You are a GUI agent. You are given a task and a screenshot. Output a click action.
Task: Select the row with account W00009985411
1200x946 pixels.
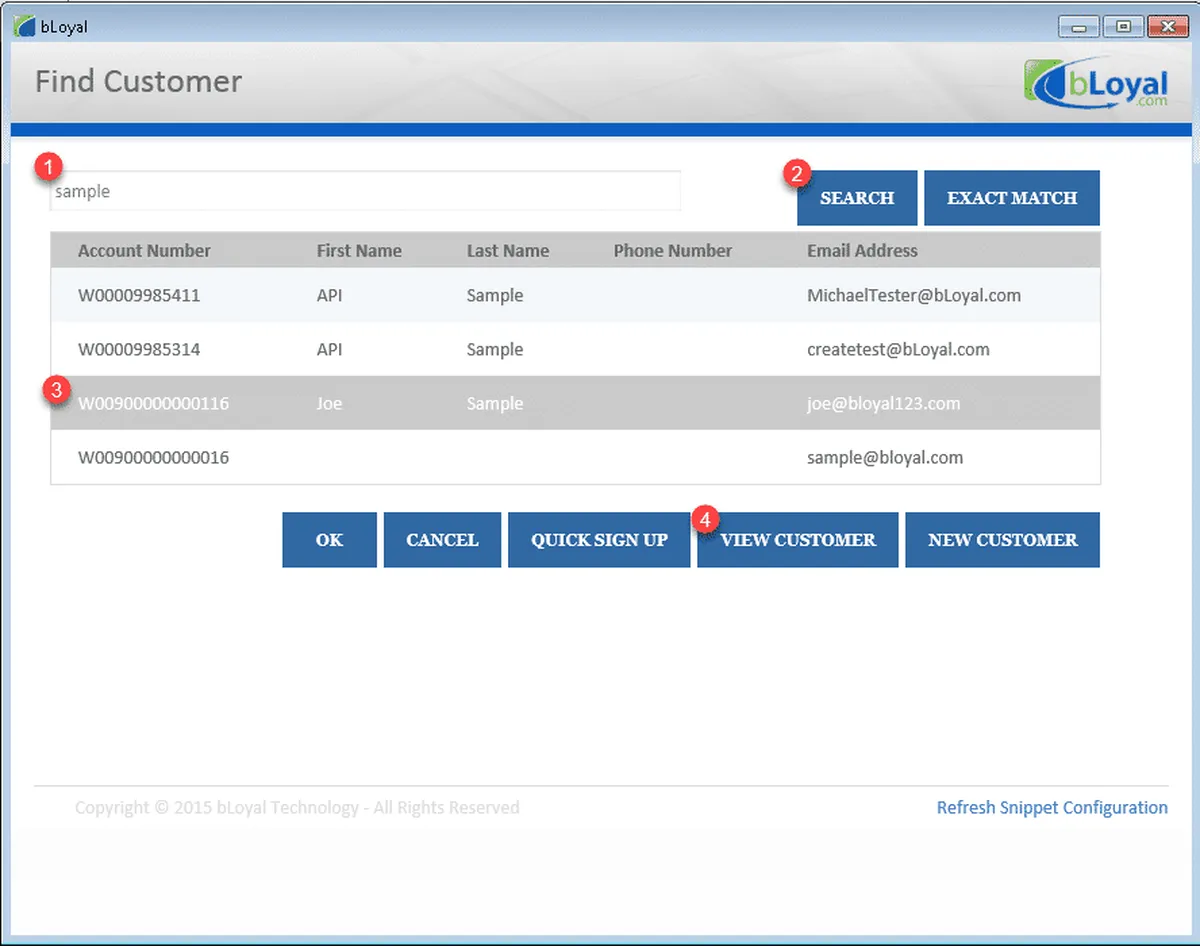575,296
